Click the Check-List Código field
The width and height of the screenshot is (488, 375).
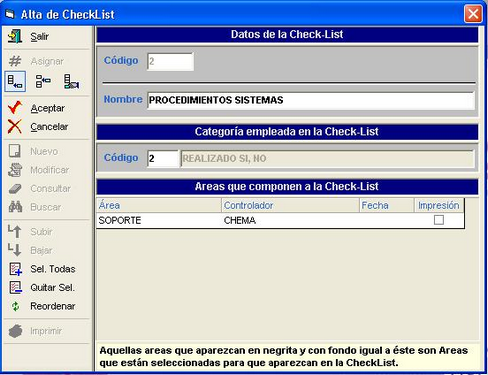(170, 61)
